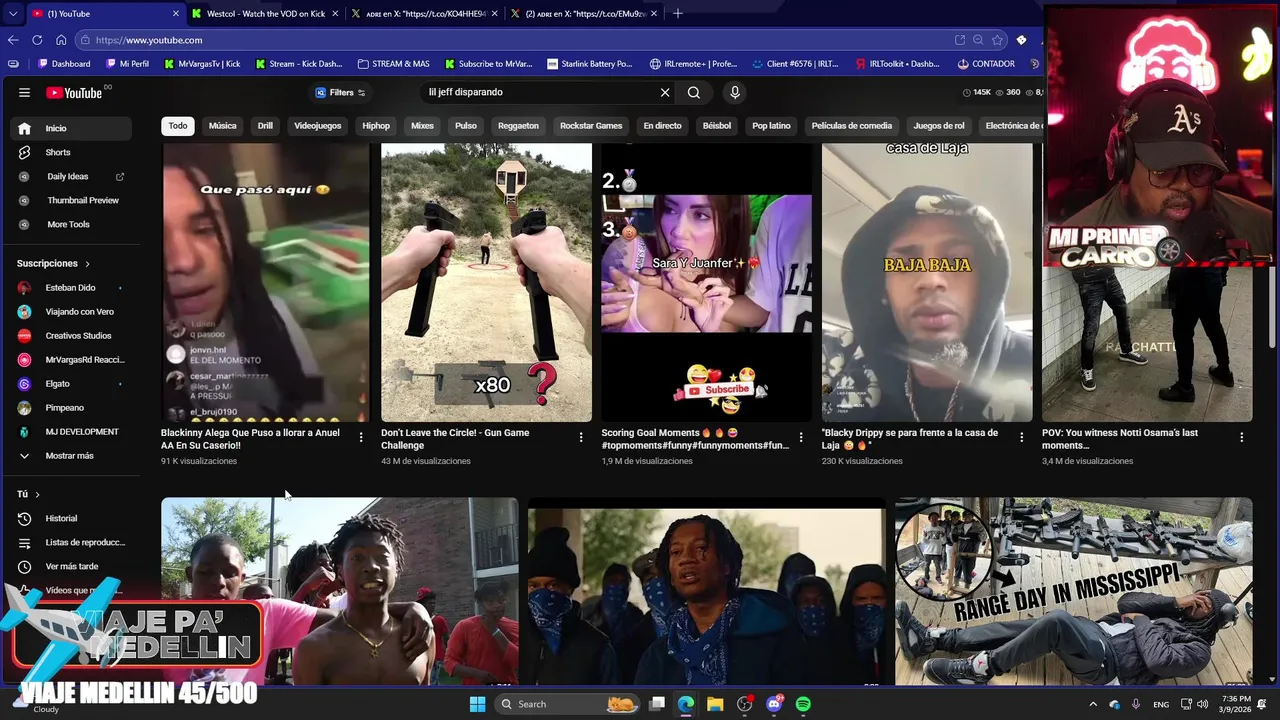
Task: Open the Inicio sidebar link
Action: [x=71, y=128]
